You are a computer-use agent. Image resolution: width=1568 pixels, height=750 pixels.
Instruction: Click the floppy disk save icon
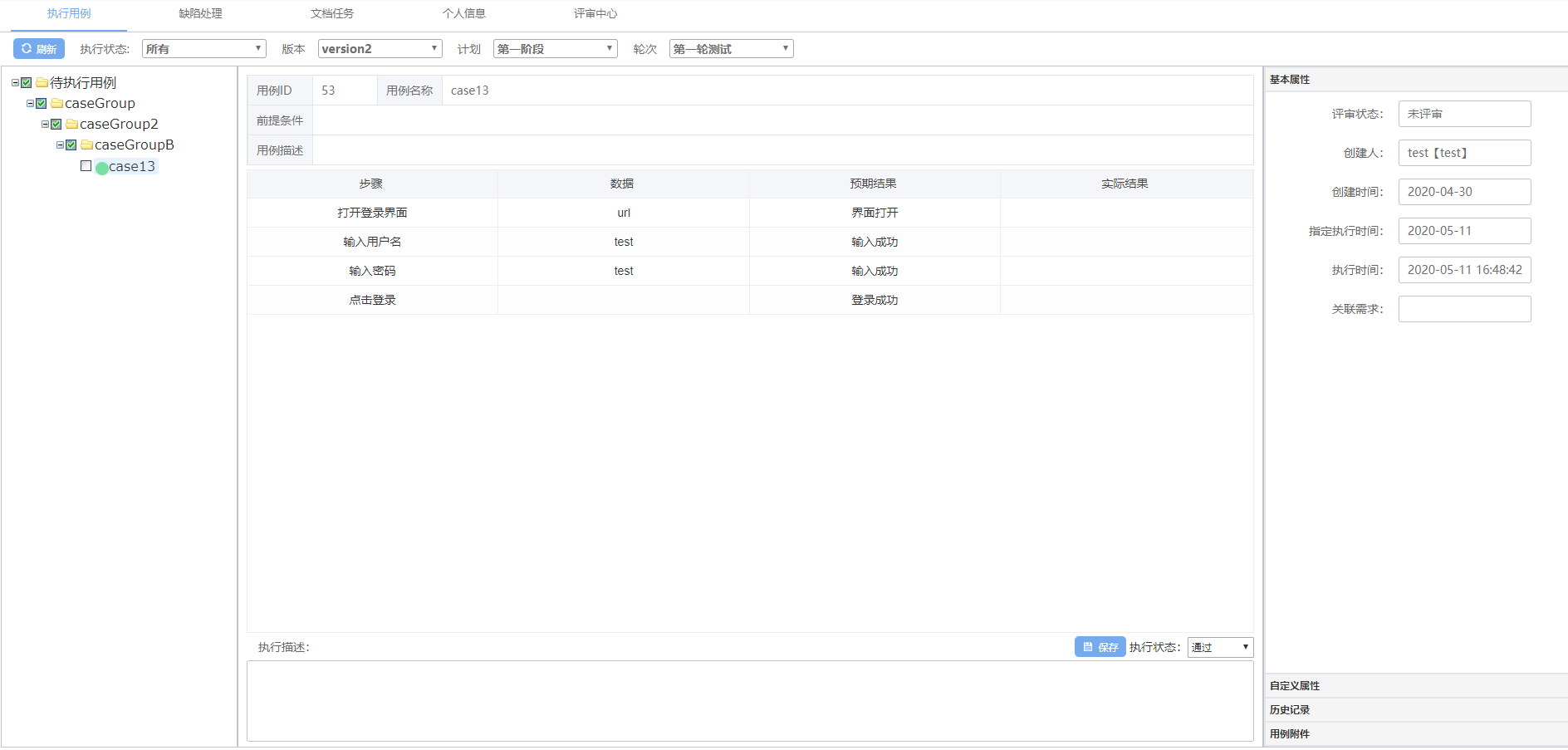click(x=1086, y=647)
